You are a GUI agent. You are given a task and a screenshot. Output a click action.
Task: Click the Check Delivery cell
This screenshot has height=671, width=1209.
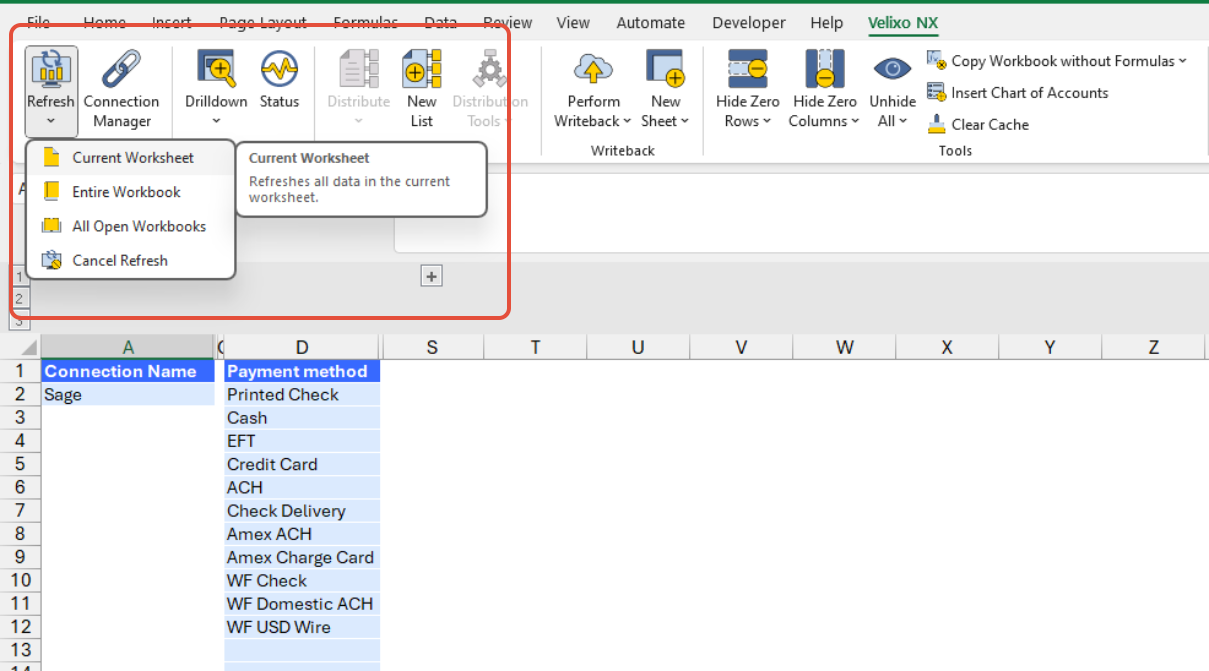(x=302, y=511)
